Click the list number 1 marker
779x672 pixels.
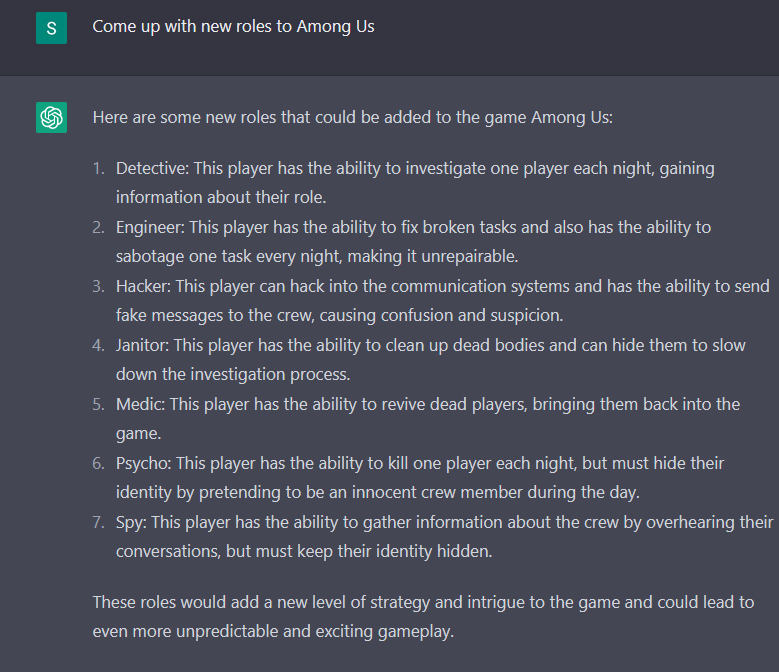[98, 168]
